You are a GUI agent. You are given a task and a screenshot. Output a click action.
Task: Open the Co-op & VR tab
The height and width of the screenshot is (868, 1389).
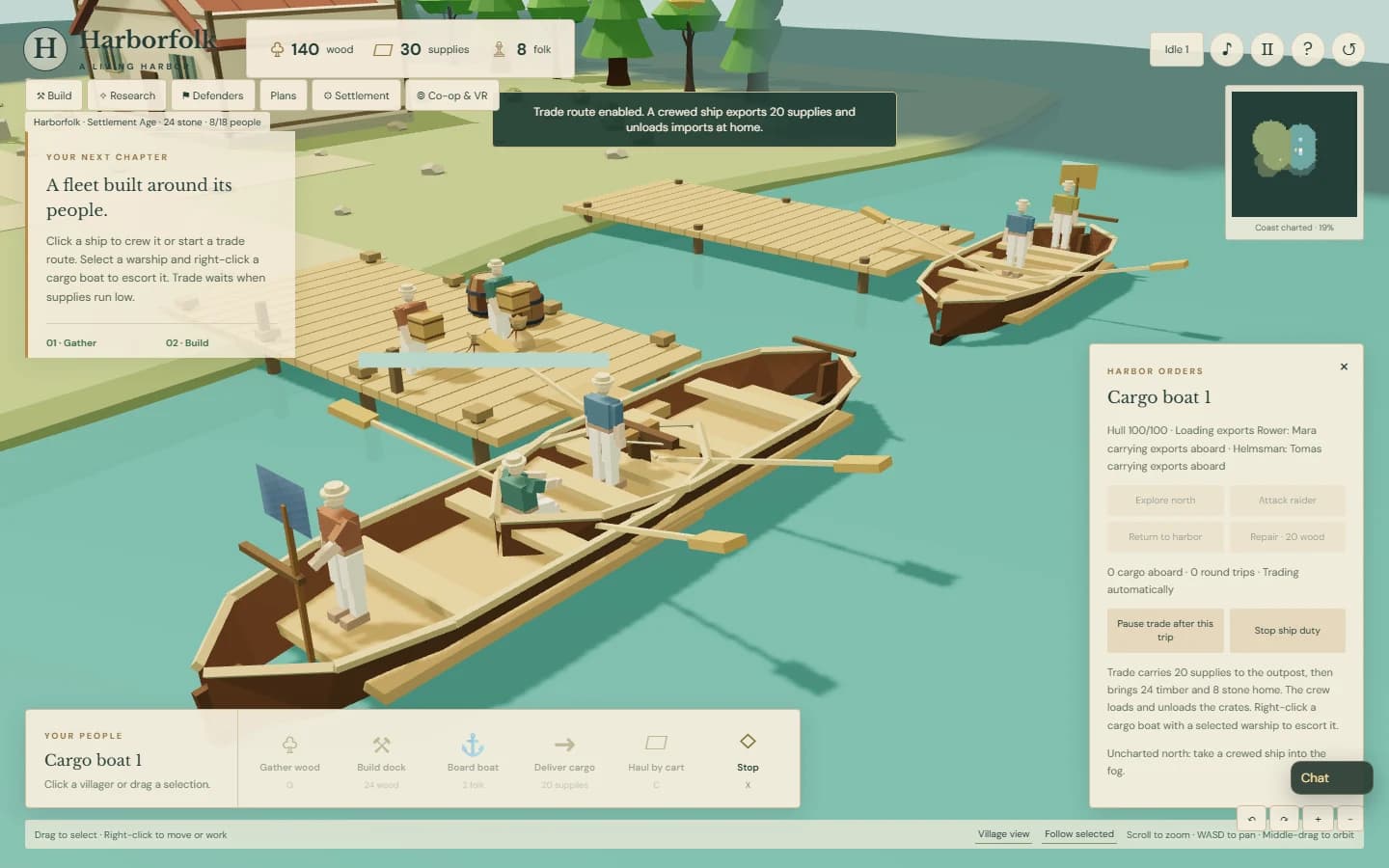click(x=452, y=95)
